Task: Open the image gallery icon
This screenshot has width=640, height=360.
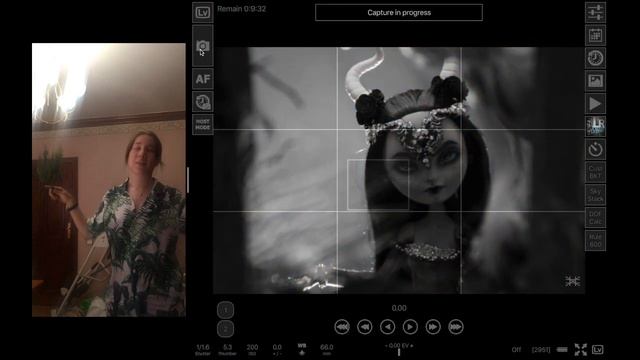Action: pos(595,81)
